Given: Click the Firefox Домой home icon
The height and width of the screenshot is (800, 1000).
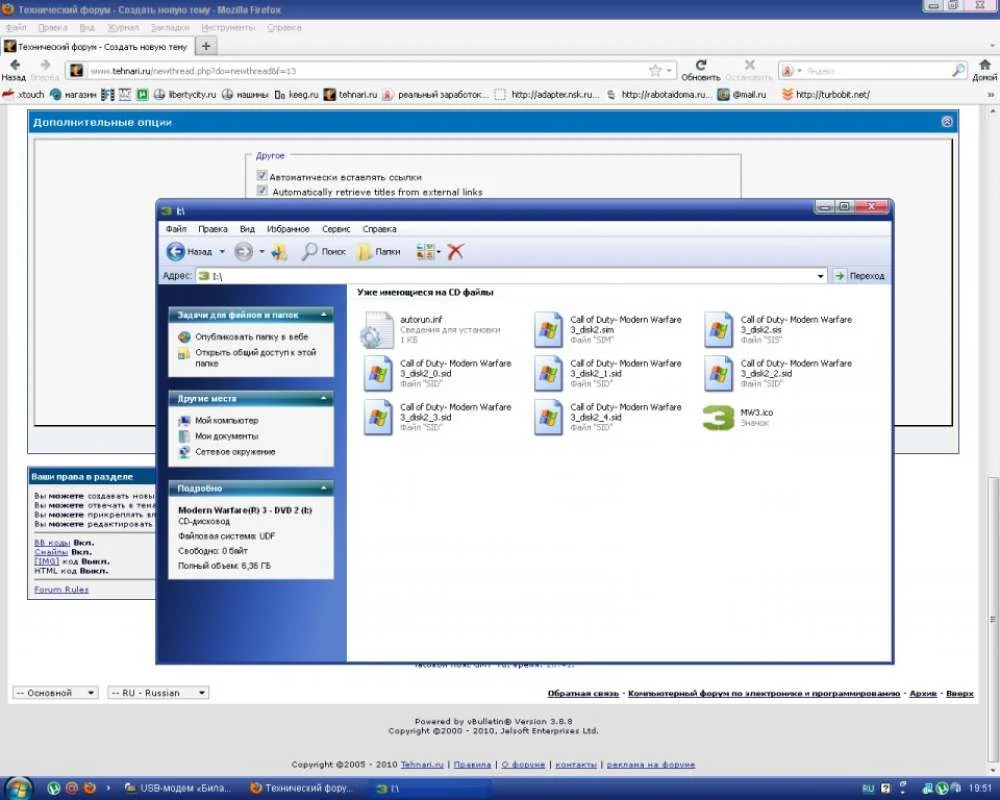Looking at the screenshot, I should tap(984, 66).
